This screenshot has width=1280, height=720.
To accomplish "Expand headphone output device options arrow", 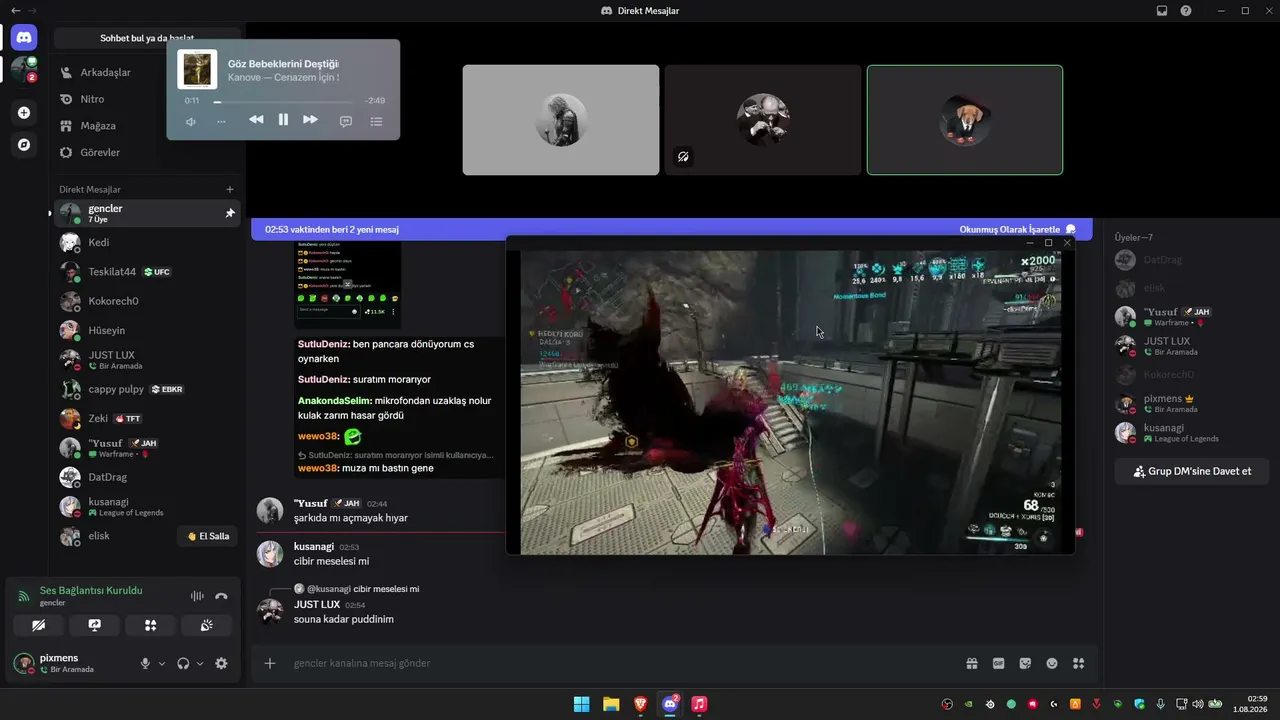I will [200, 663].
